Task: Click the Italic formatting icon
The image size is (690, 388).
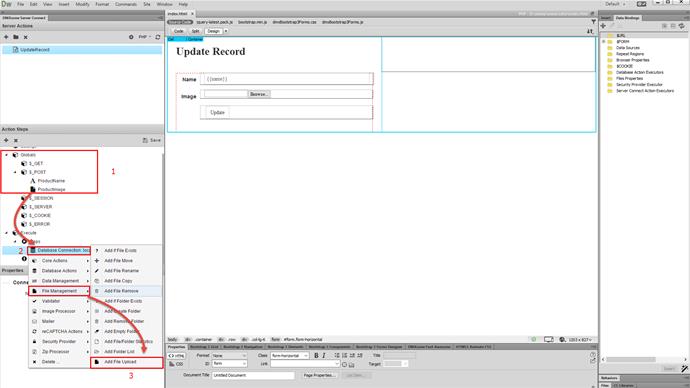Action: tap(324, 355)
